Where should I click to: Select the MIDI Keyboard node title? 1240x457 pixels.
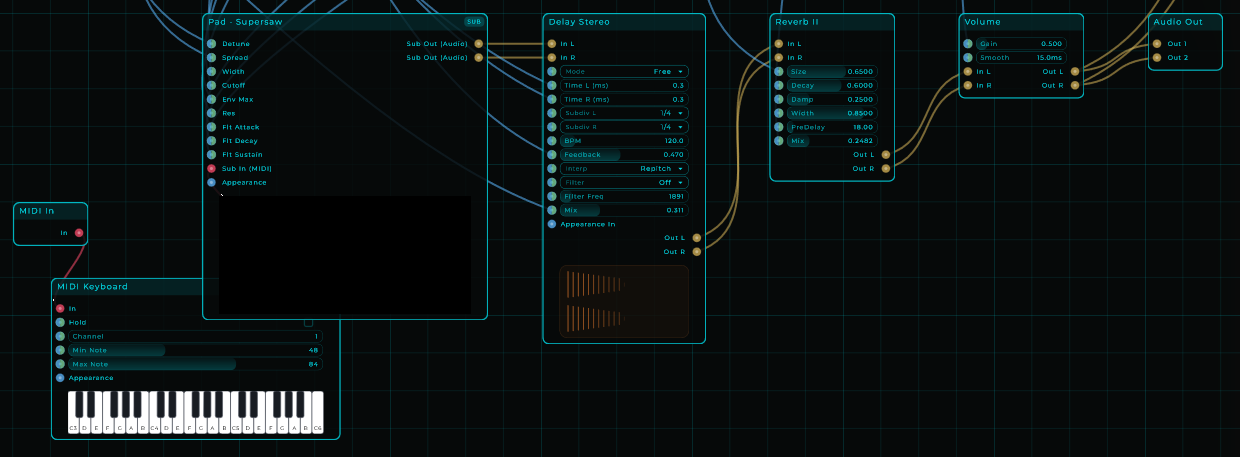point(92,287)
